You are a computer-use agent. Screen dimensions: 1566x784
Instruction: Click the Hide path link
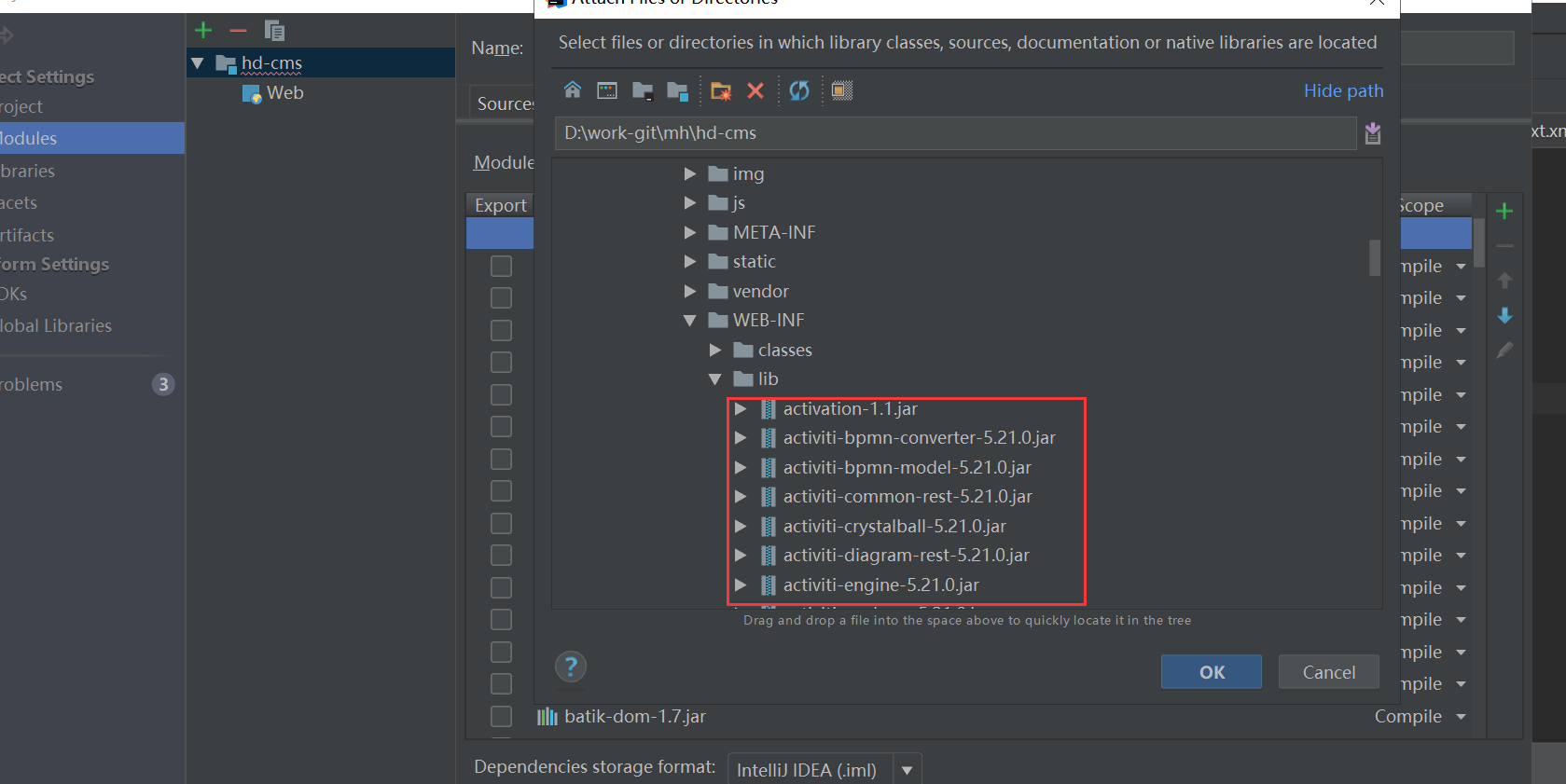tap(1343, 90)
